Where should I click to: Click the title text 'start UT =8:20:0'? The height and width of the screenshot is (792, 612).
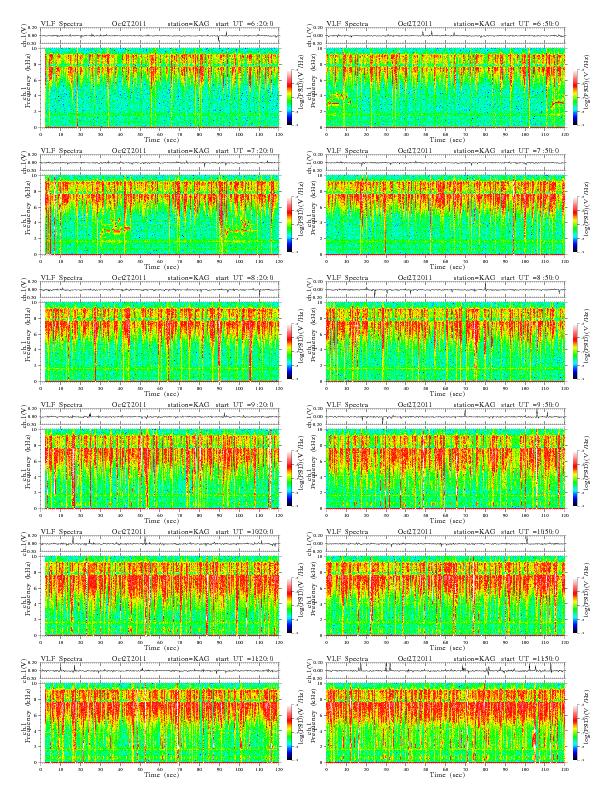pos(245,278)
